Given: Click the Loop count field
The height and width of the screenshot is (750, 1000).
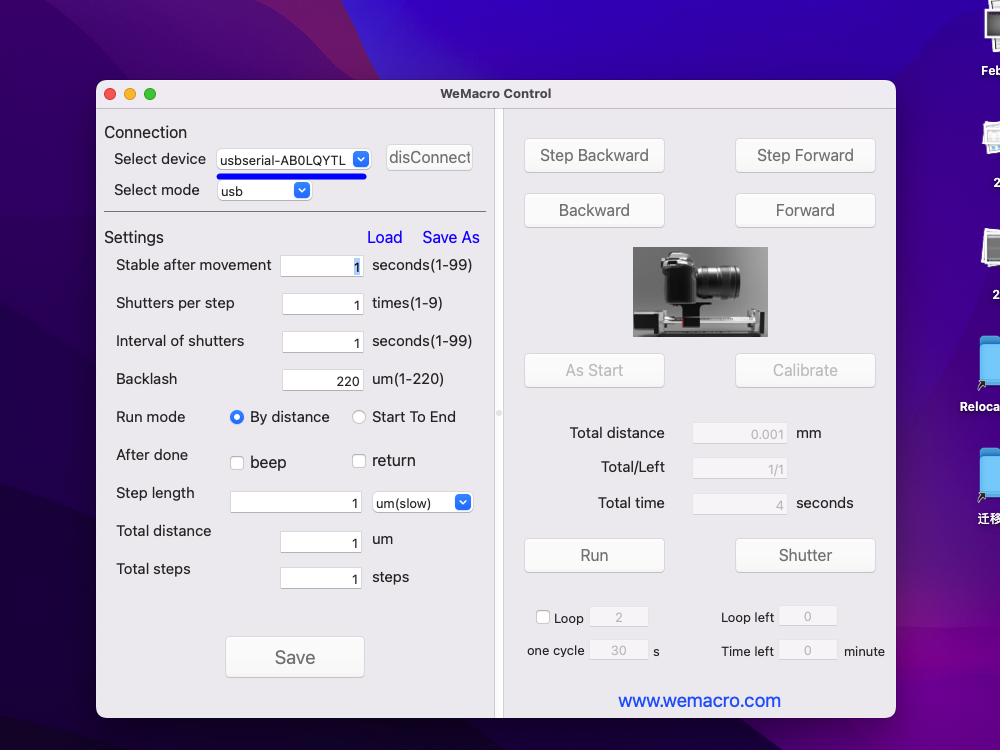Looking at the screenshot, I should coord(619,617).
